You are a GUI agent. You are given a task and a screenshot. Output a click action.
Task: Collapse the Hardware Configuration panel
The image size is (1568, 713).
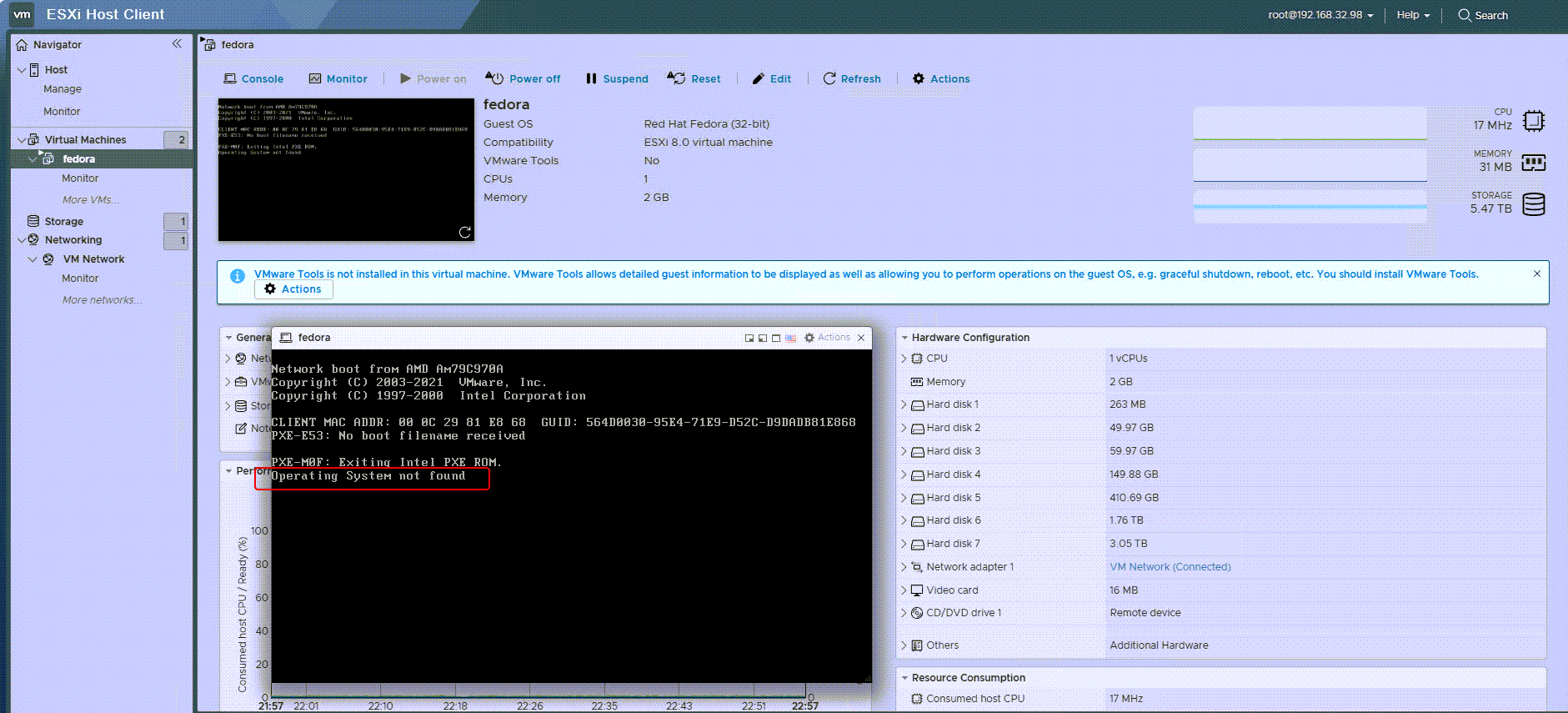pos(904,338)
